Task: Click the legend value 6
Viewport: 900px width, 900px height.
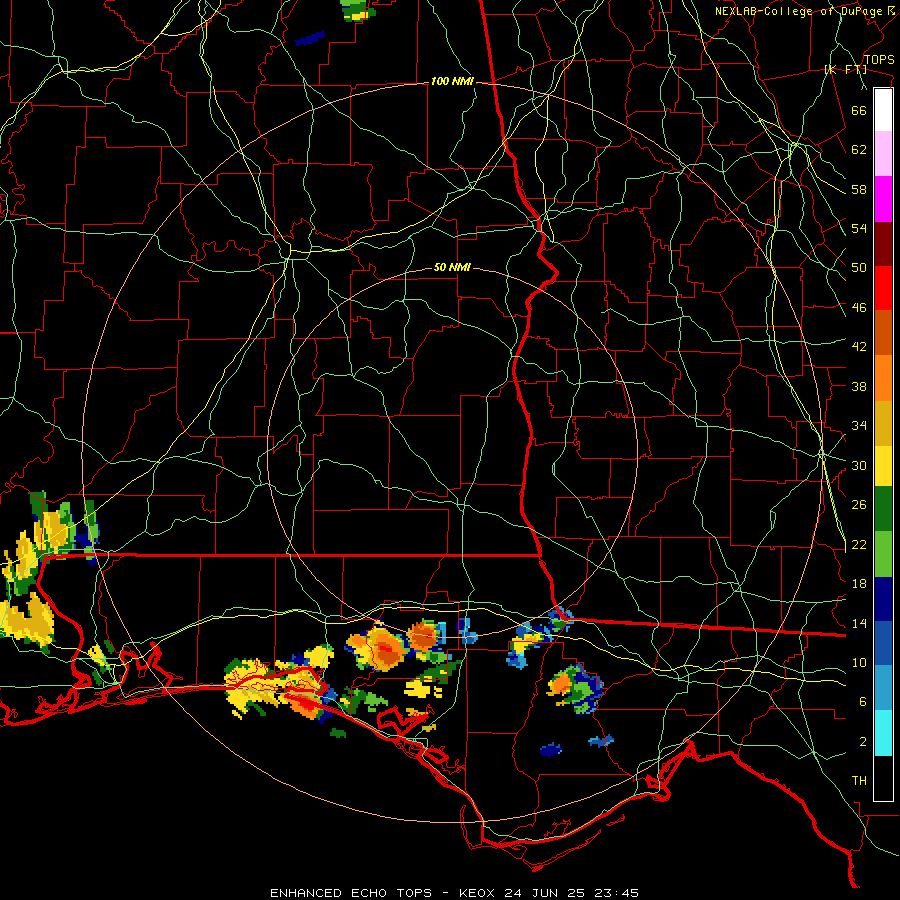Action: coord(863,702)
